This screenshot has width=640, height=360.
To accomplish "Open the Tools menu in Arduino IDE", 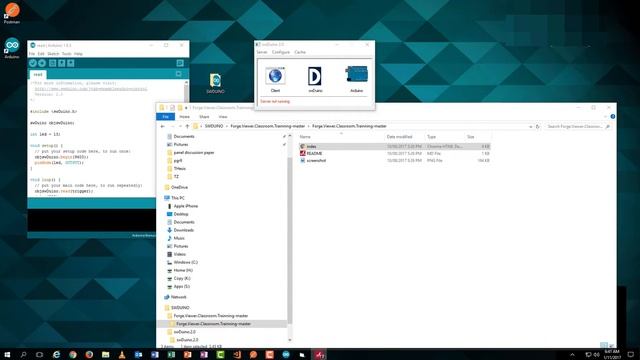I will coord(67,54).
